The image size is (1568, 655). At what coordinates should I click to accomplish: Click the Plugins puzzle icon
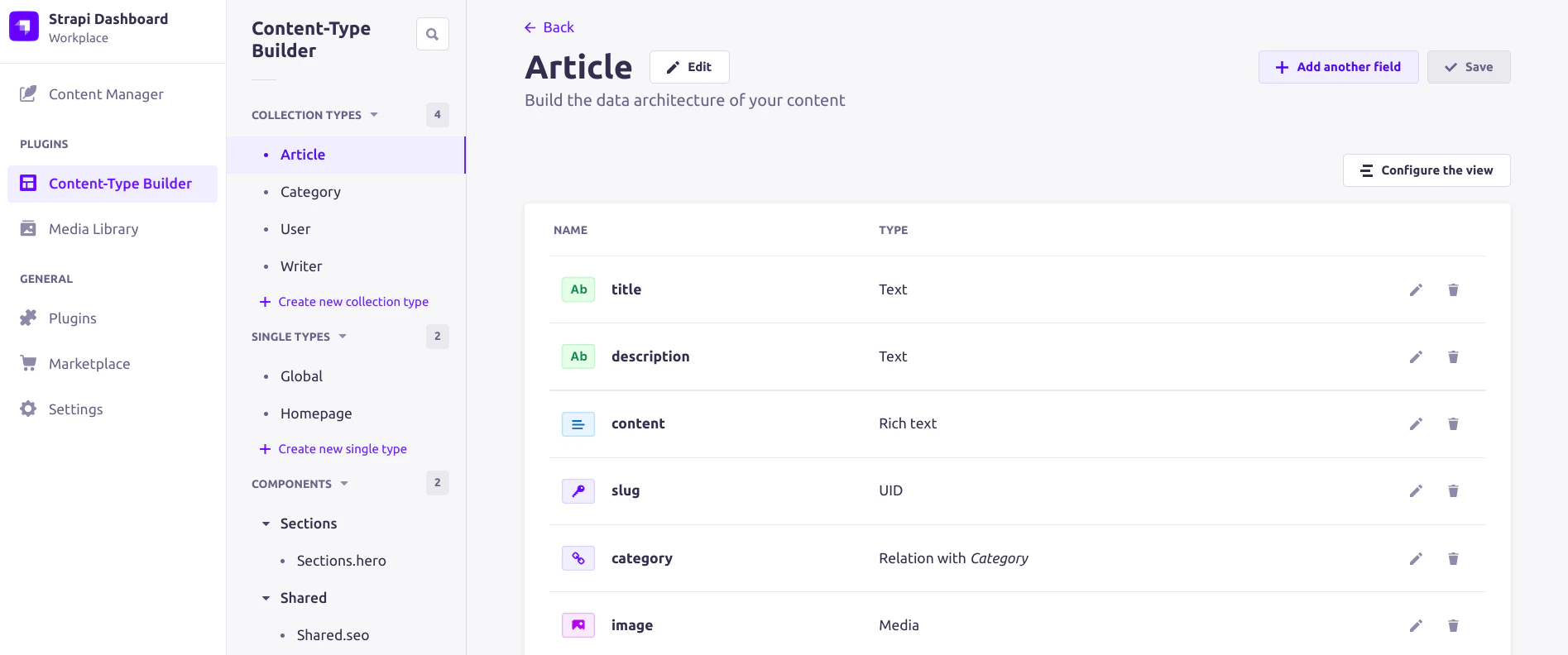click(x=28, y=318)
